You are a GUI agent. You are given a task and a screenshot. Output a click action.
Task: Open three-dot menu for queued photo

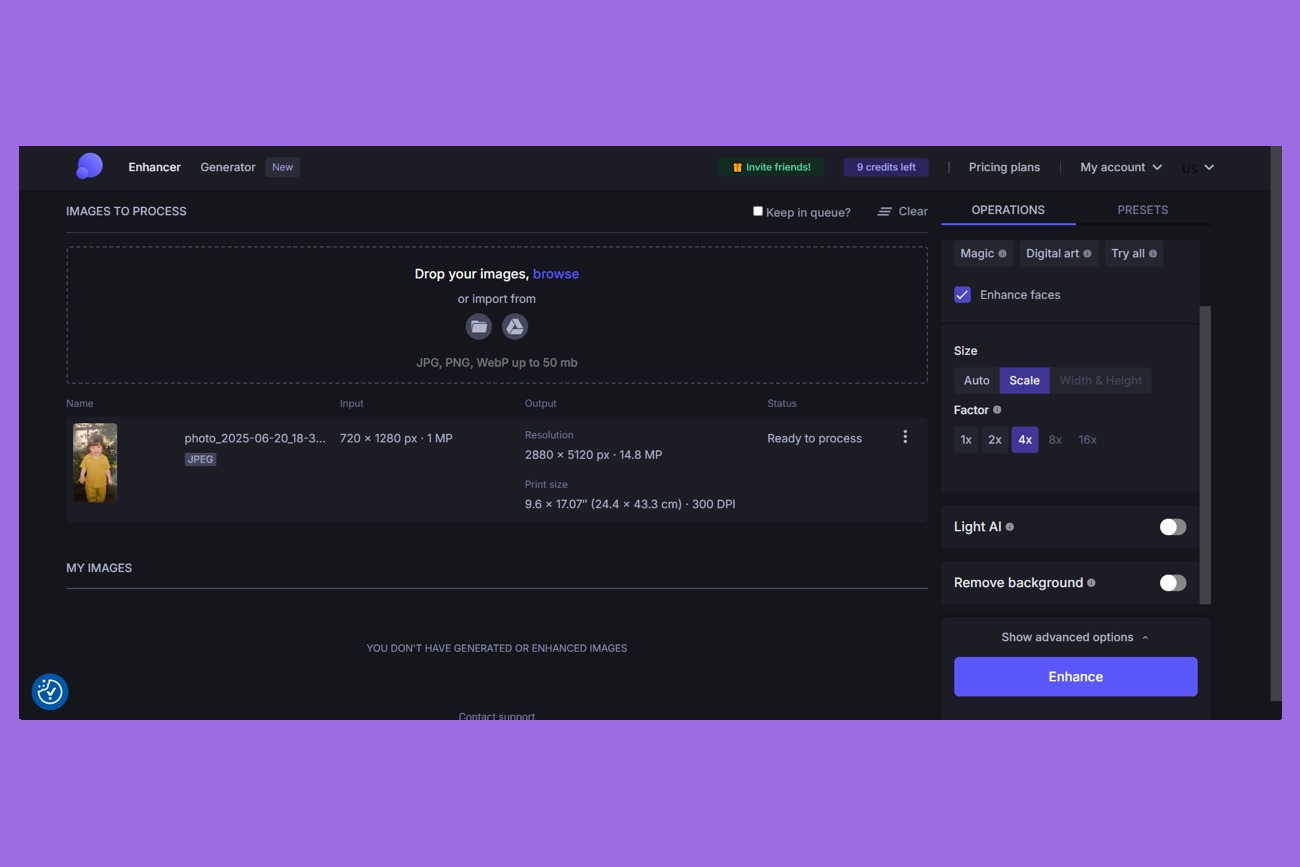[x=905, y=437]
